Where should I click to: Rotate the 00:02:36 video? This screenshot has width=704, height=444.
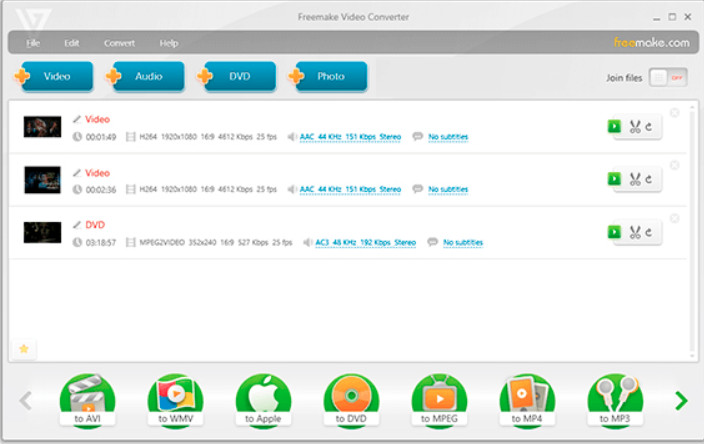pyautogui.click(x=649, y=179)
